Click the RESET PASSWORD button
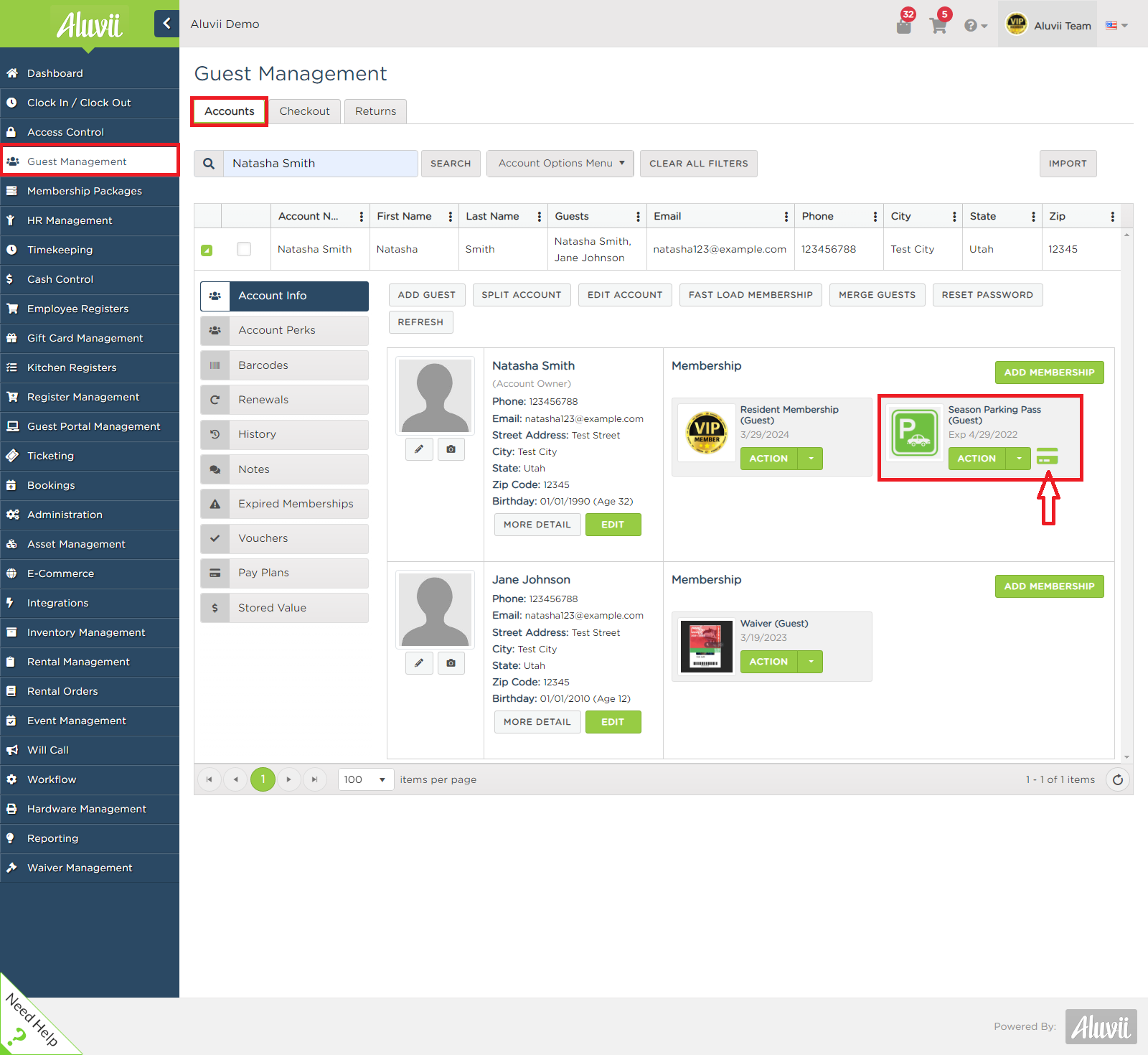The height and width of the screenshot is (1055, 1148). point(987,295)
